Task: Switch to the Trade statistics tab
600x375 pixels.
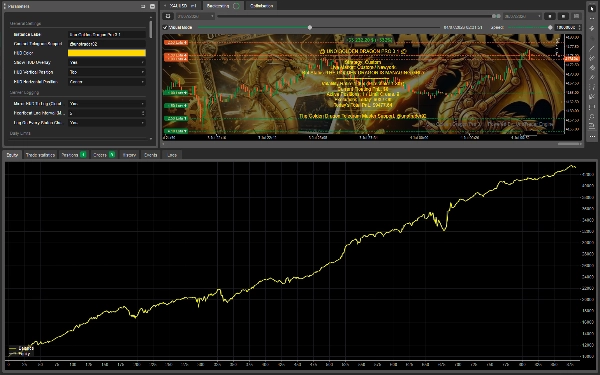Action: [x=40, y=155]
